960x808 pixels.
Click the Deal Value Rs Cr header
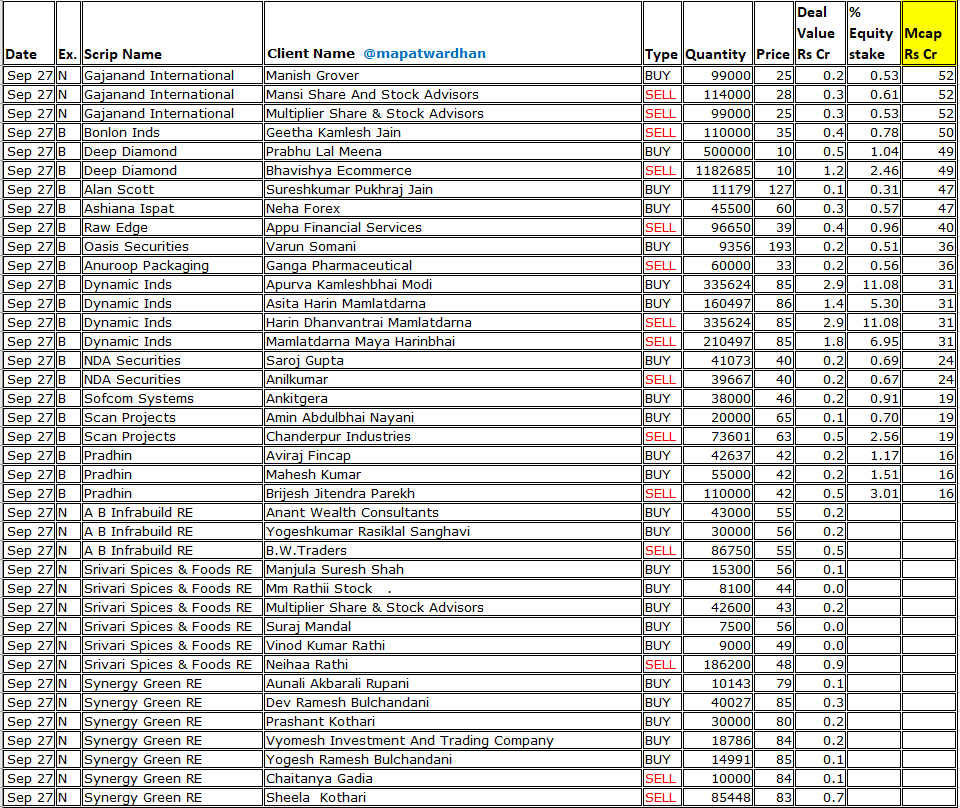[820, 33]
